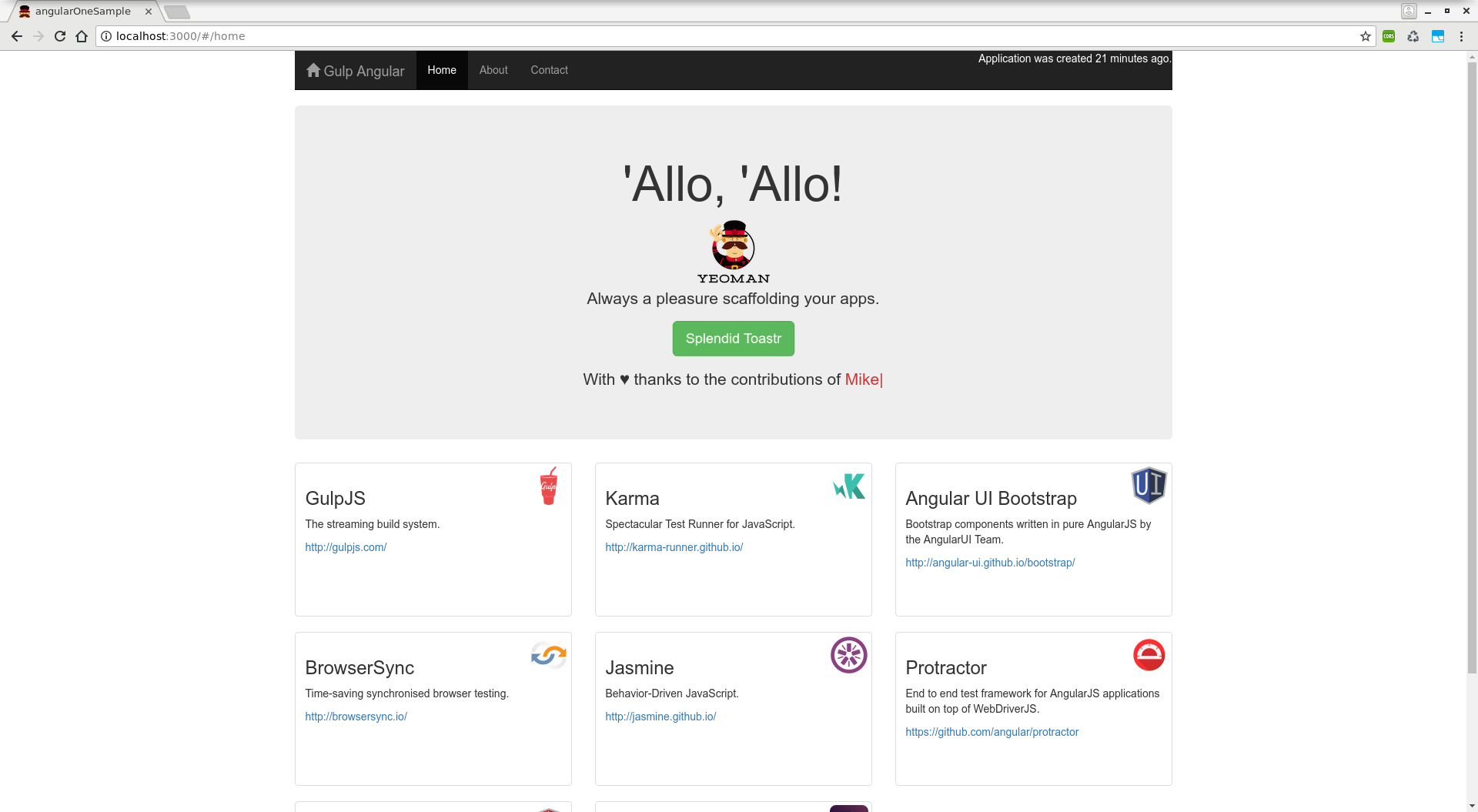This screenshot has height=812, width=1478.
Task: Open a new browser tab
Action: [x=177, y=12]
